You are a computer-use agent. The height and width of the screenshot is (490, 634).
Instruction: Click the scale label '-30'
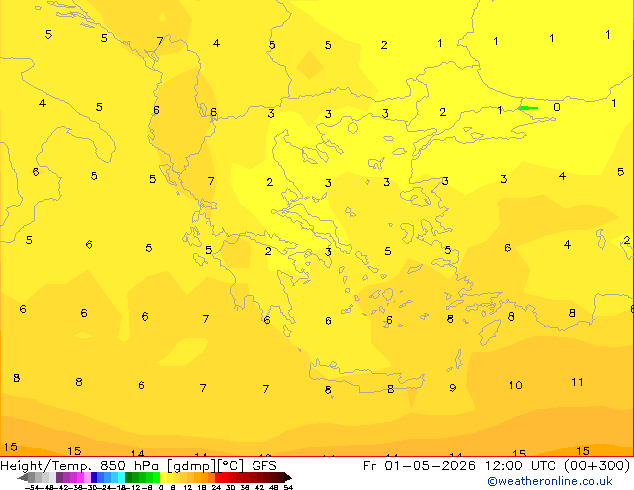tap(92, 487)
